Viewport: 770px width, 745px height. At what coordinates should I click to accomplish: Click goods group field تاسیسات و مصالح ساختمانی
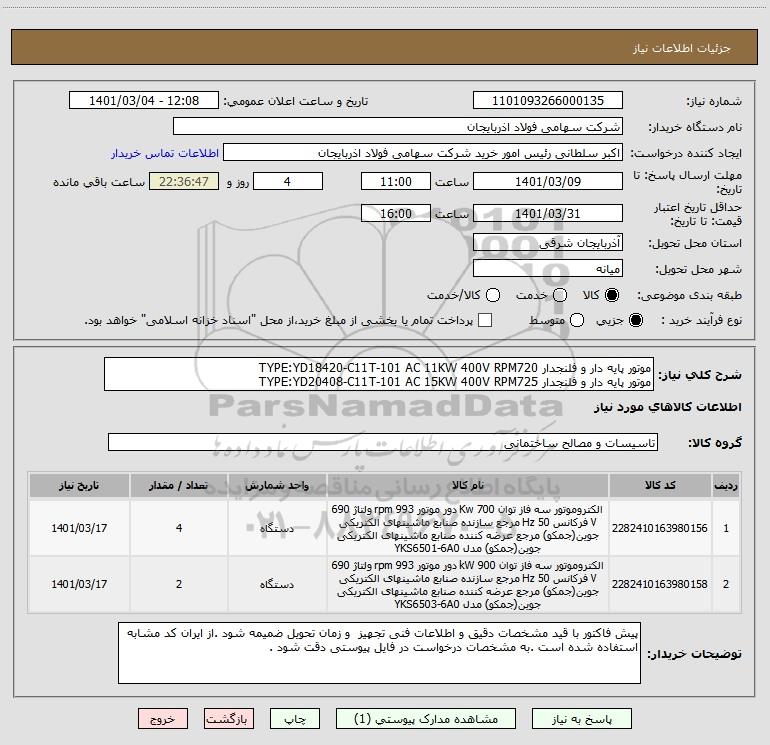tap(383, 442)
